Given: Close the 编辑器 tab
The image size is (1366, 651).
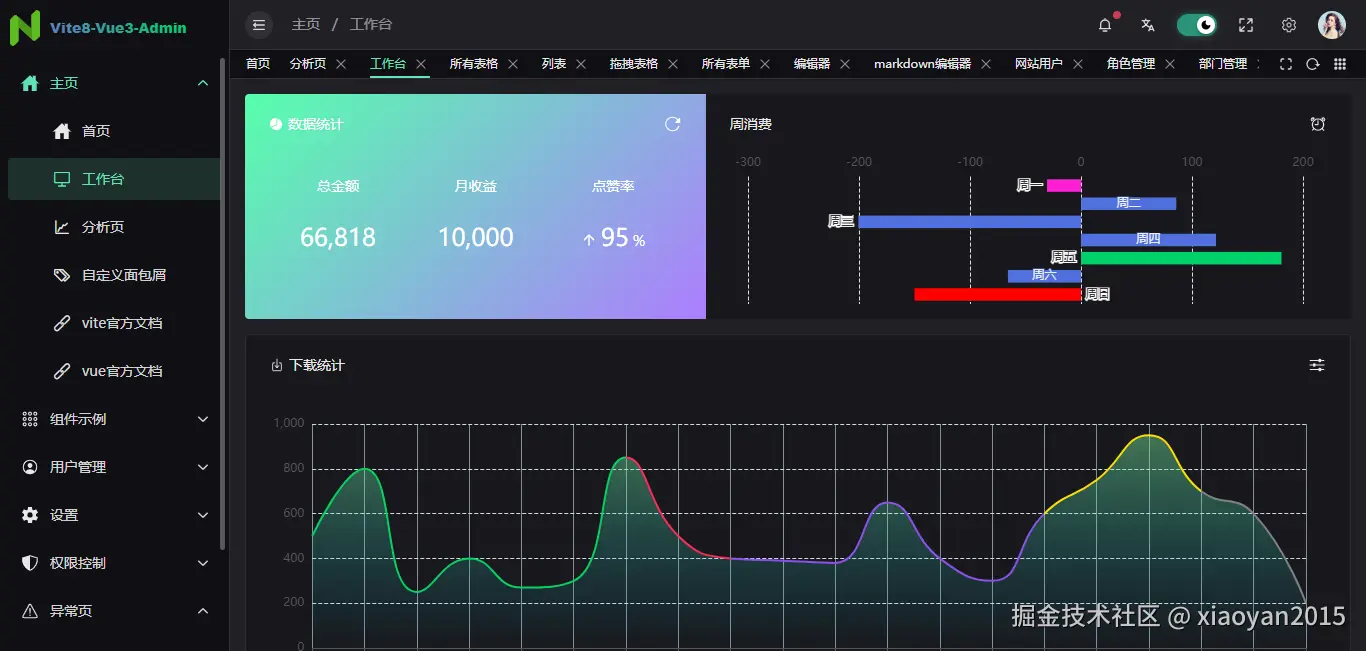Looking at the screenshot, I should 845,64.
